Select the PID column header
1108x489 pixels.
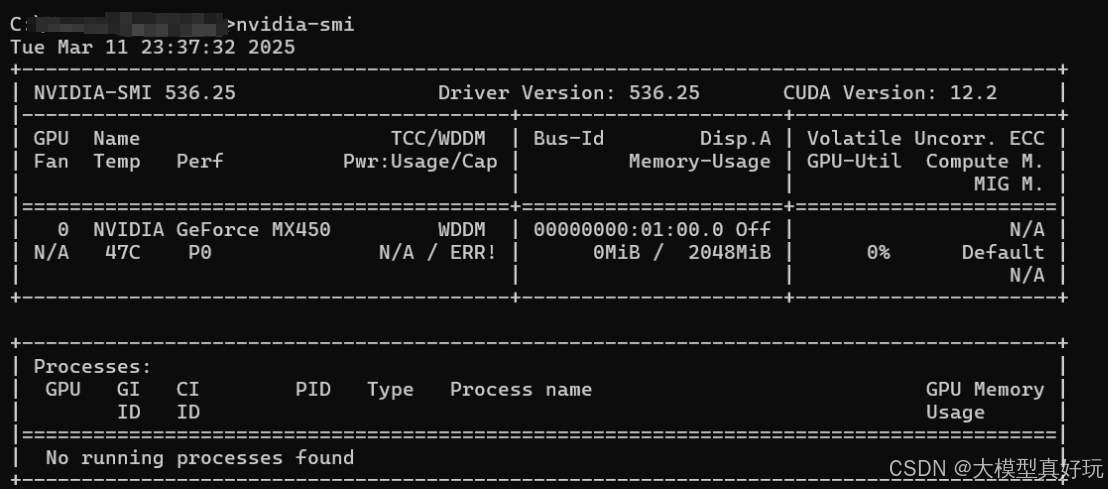tap(313, 389)
